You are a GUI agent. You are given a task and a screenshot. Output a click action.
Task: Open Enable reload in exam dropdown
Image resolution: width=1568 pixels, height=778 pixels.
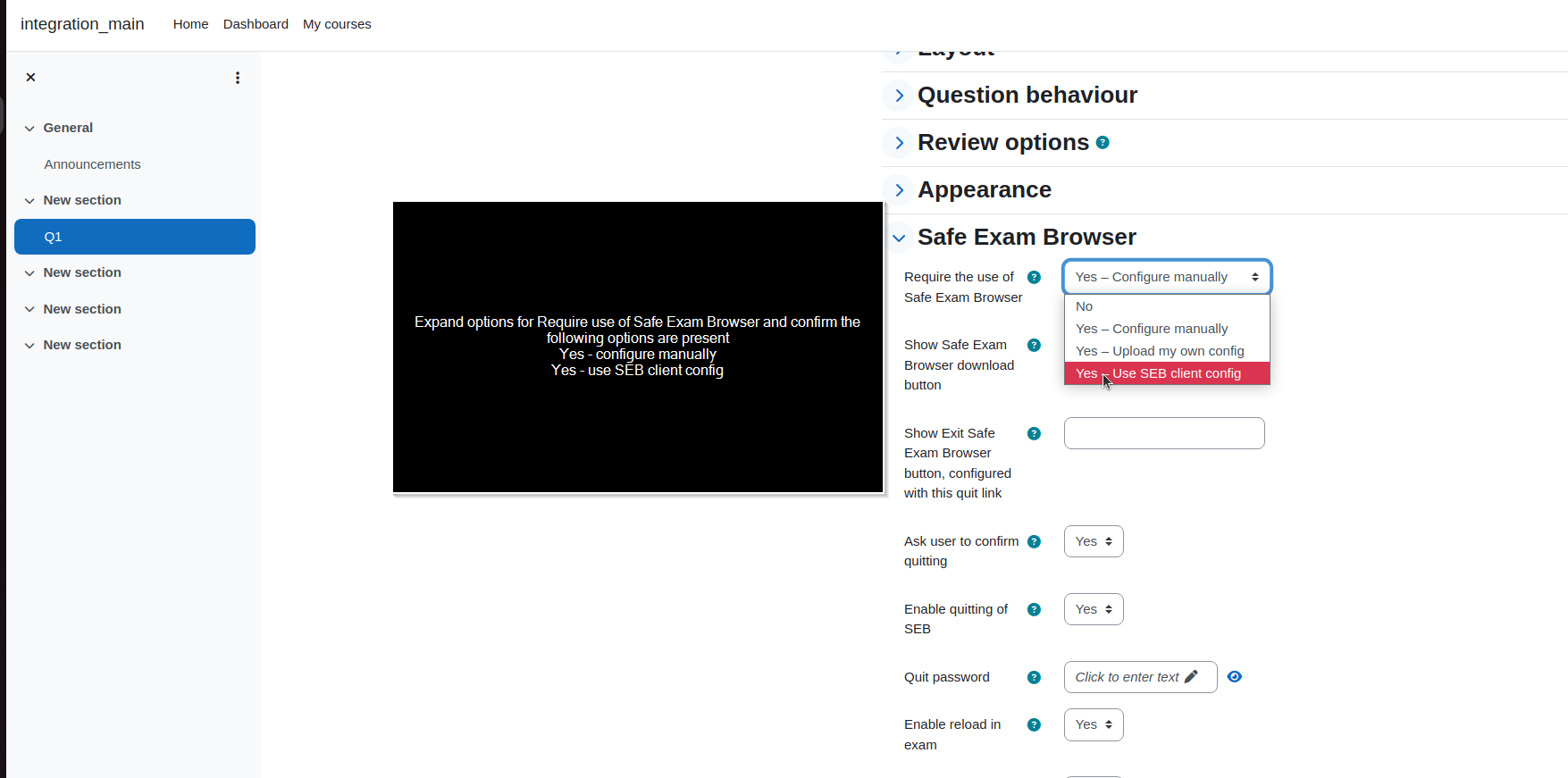[x=1094, y=724]
